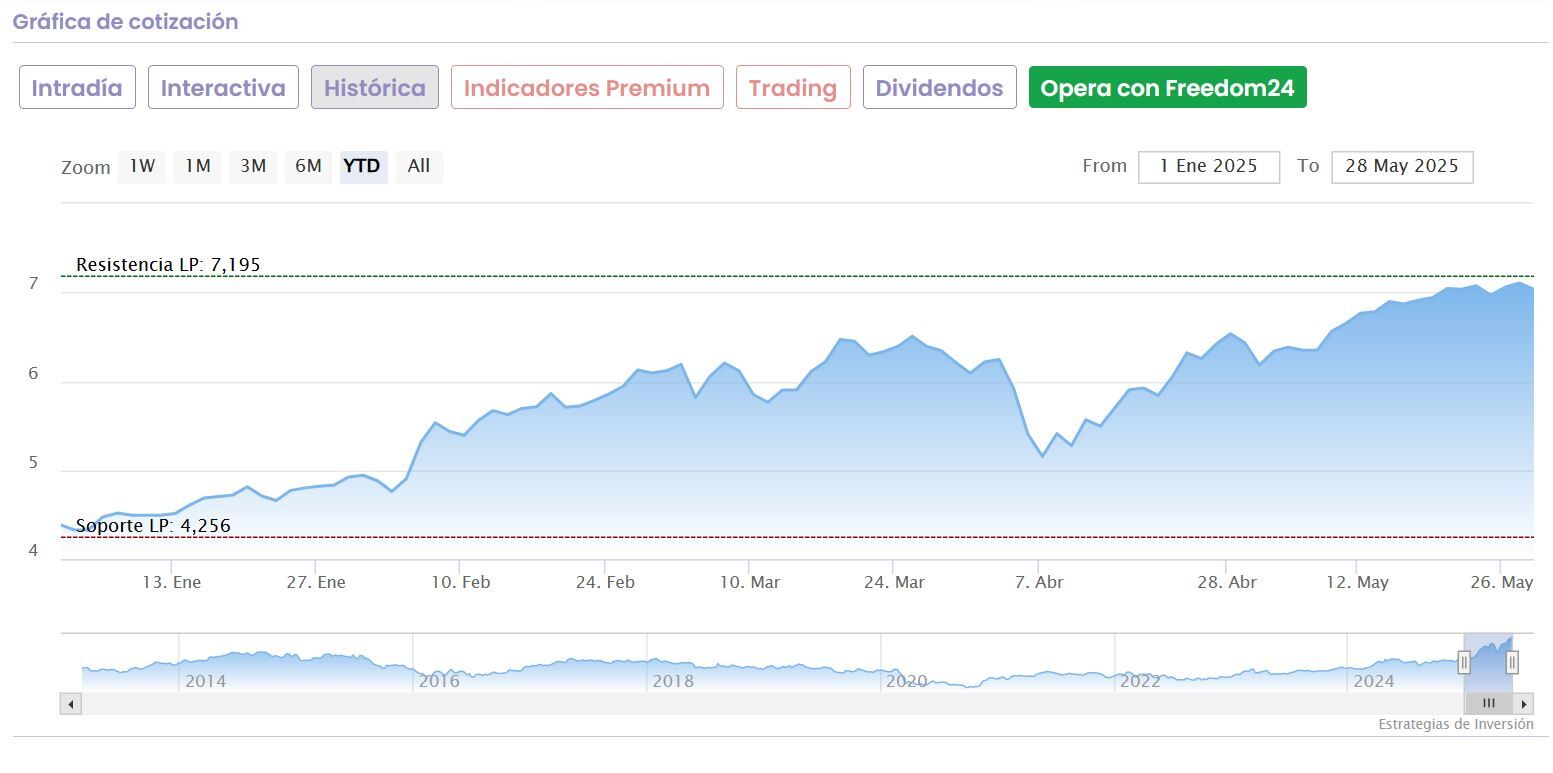Select the 1M zoom range

point(198,166)
